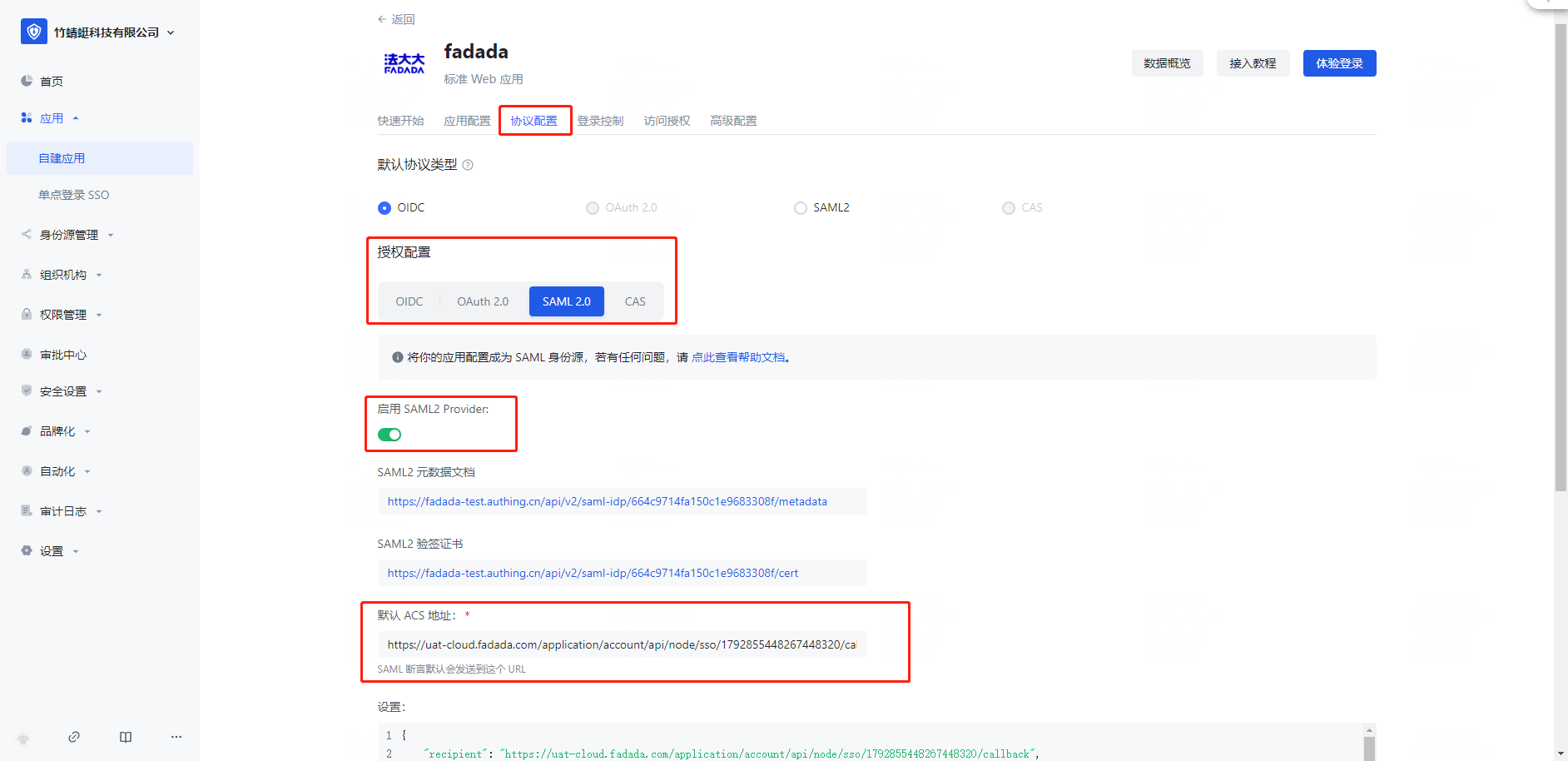Screen dimensions: 1568x761
Task: Switch to the 登录控制 tab
Action: click(x=601, y=121)
